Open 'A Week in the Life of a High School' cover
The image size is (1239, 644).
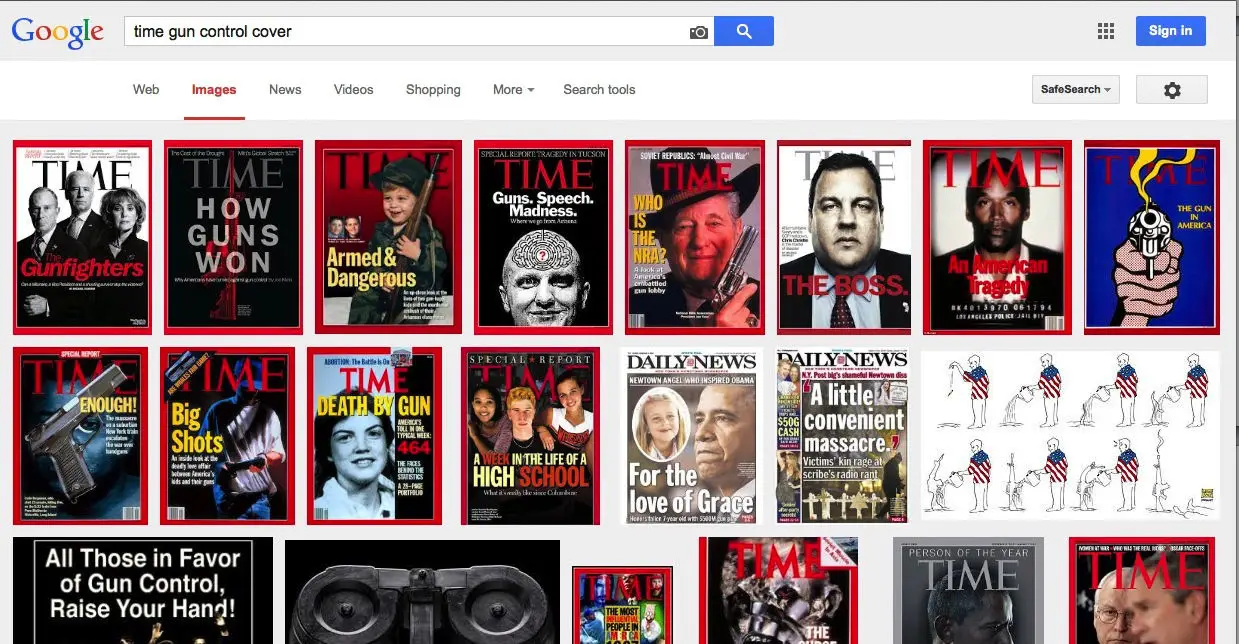coord(530,436)
